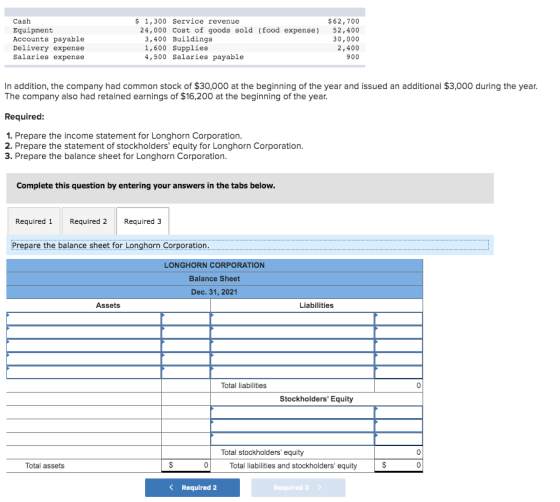
Task: Click the fourth asset name dropdown cell
Action: point(84,359)
